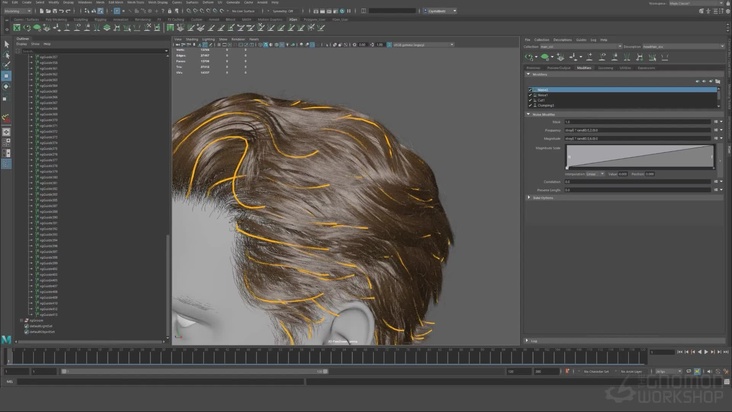
Task: Open the Display menu in Outliner
Action: pos(22,44)
